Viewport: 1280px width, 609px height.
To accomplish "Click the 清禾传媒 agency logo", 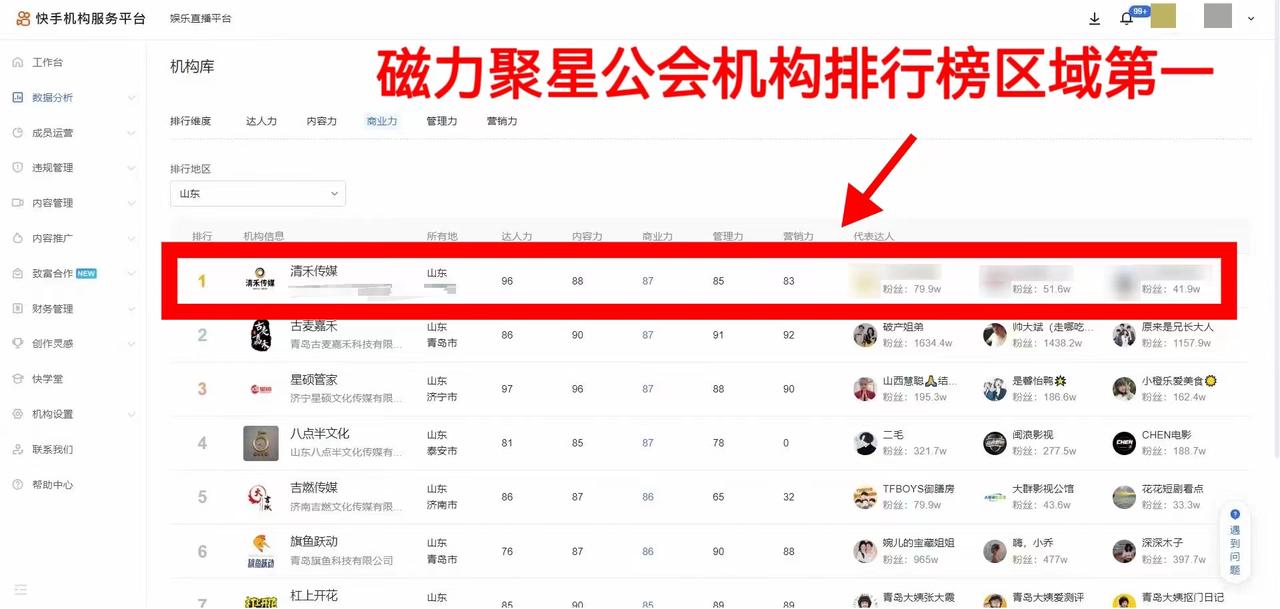I will 260,278.
